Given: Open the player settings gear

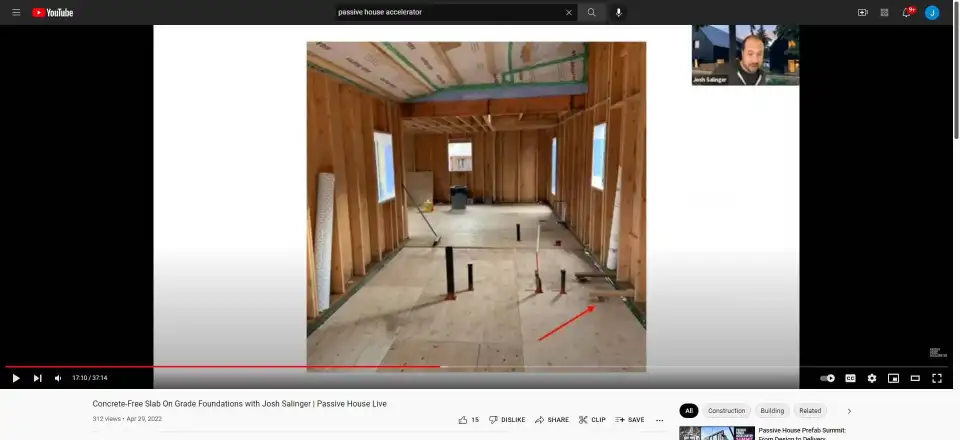Looking at the screenshot, I should point(872,378).
